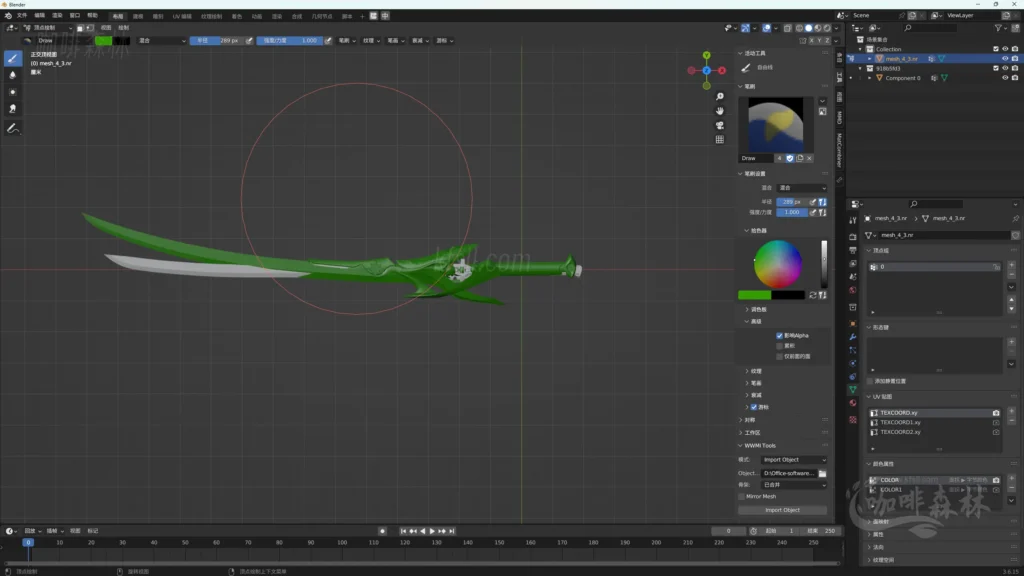Uncheck the 影响Alpha checkbox

click(x=780, y=336)
